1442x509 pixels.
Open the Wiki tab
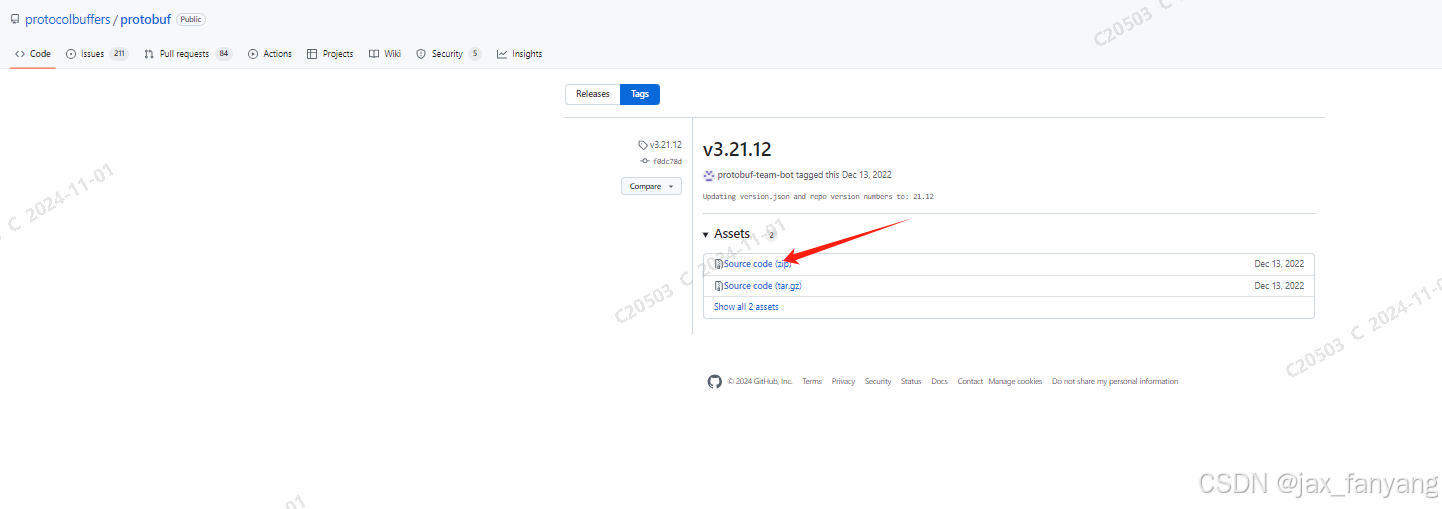pos(385,54)
